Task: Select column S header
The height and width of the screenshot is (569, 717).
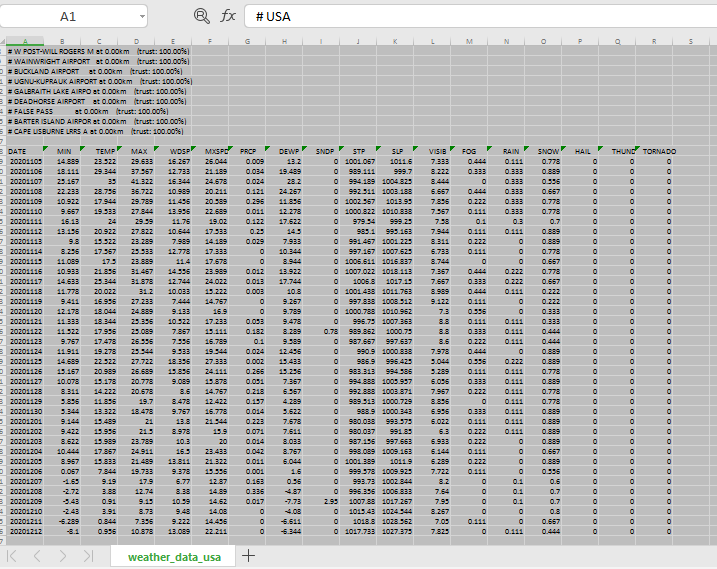Action: 691,41
